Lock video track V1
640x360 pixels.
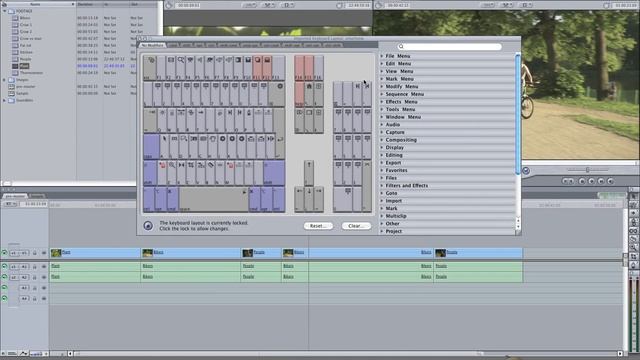point(35,253)
